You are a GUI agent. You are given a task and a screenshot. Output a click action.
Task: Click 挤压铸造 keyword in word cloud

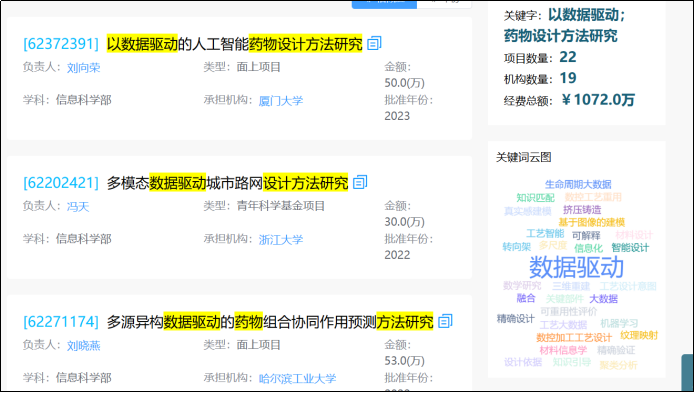pos(582,209)
